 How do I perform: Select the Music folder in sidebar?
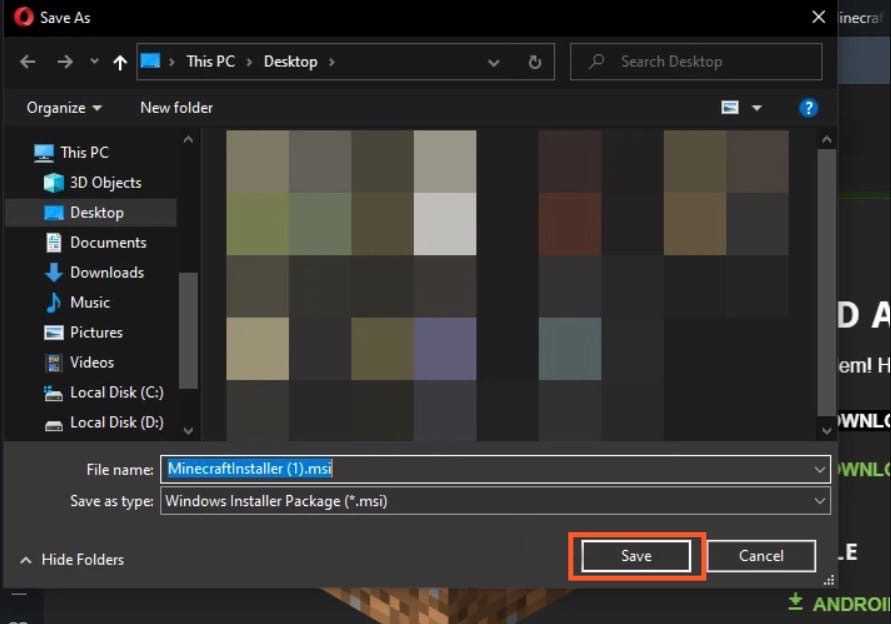click(90, 302)
